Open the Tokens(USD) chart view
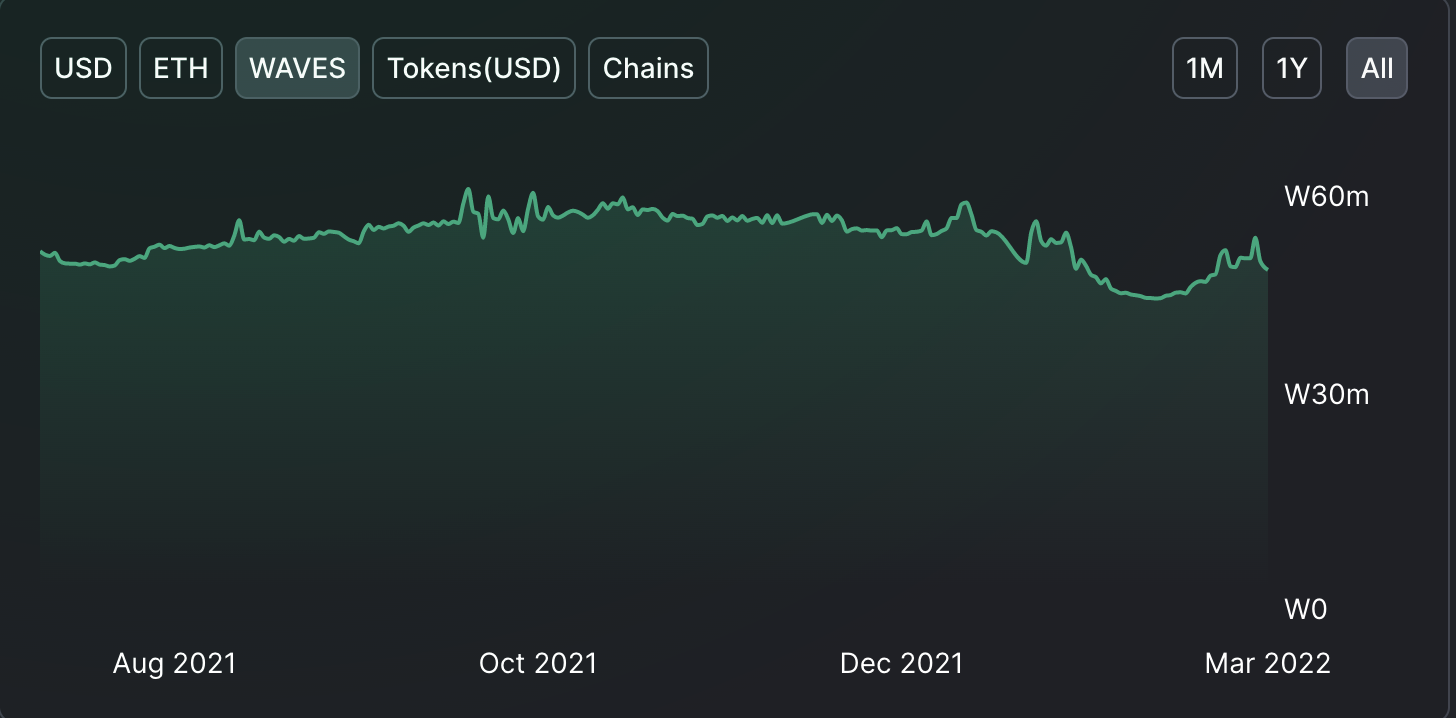The width and height of the screenshot is (1456, 718). [474, 68]
